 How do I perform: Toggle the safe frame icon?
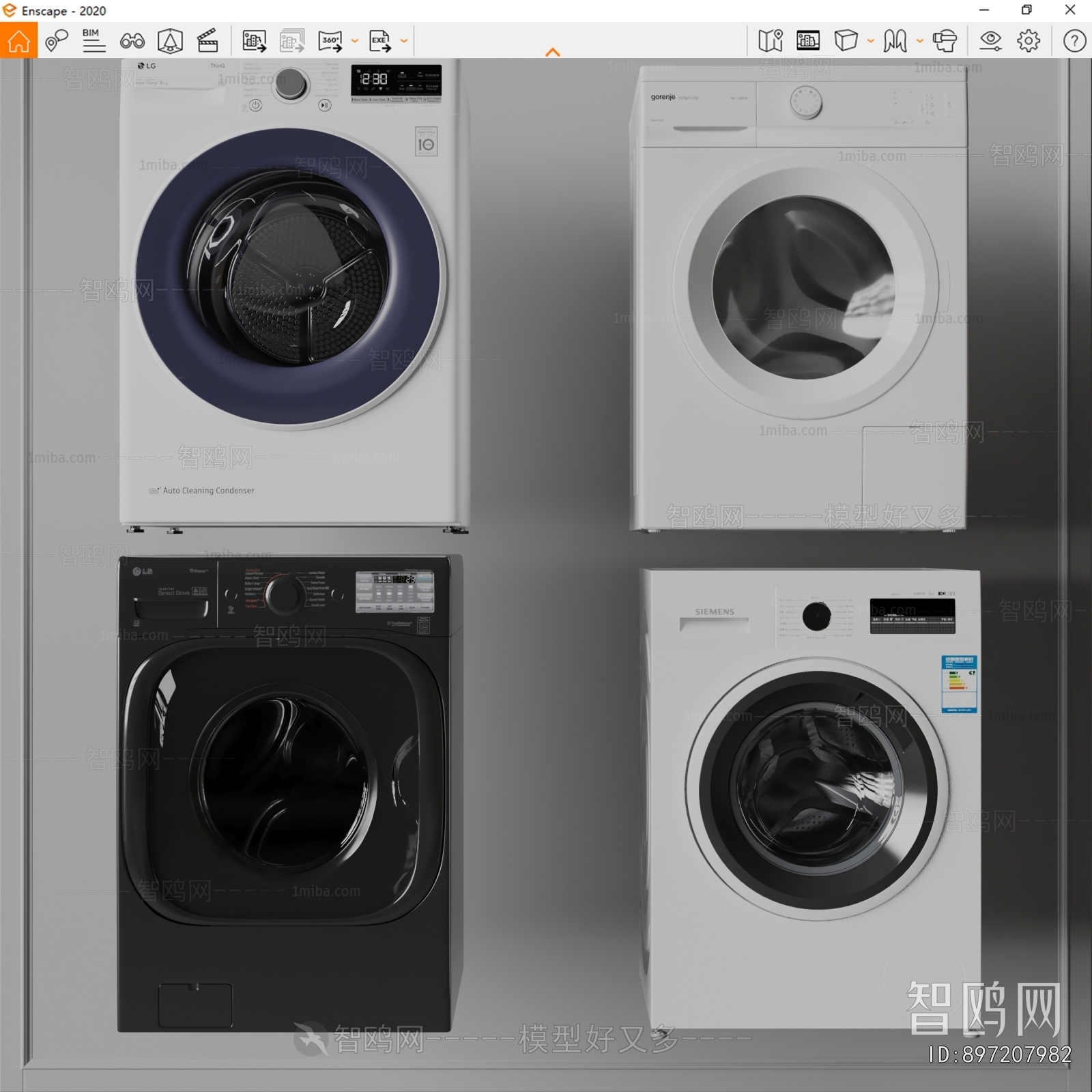tap(170, 41)
